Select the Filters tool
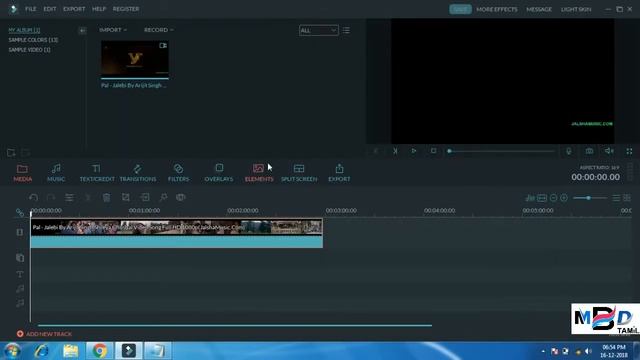The image size is (640, 360). [x=178, y=173]
